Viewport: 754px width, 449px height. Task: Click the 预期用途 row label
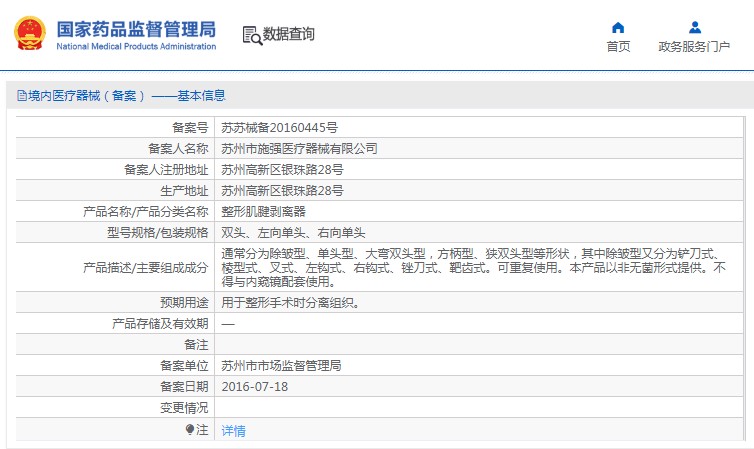(x=184, y=303)
